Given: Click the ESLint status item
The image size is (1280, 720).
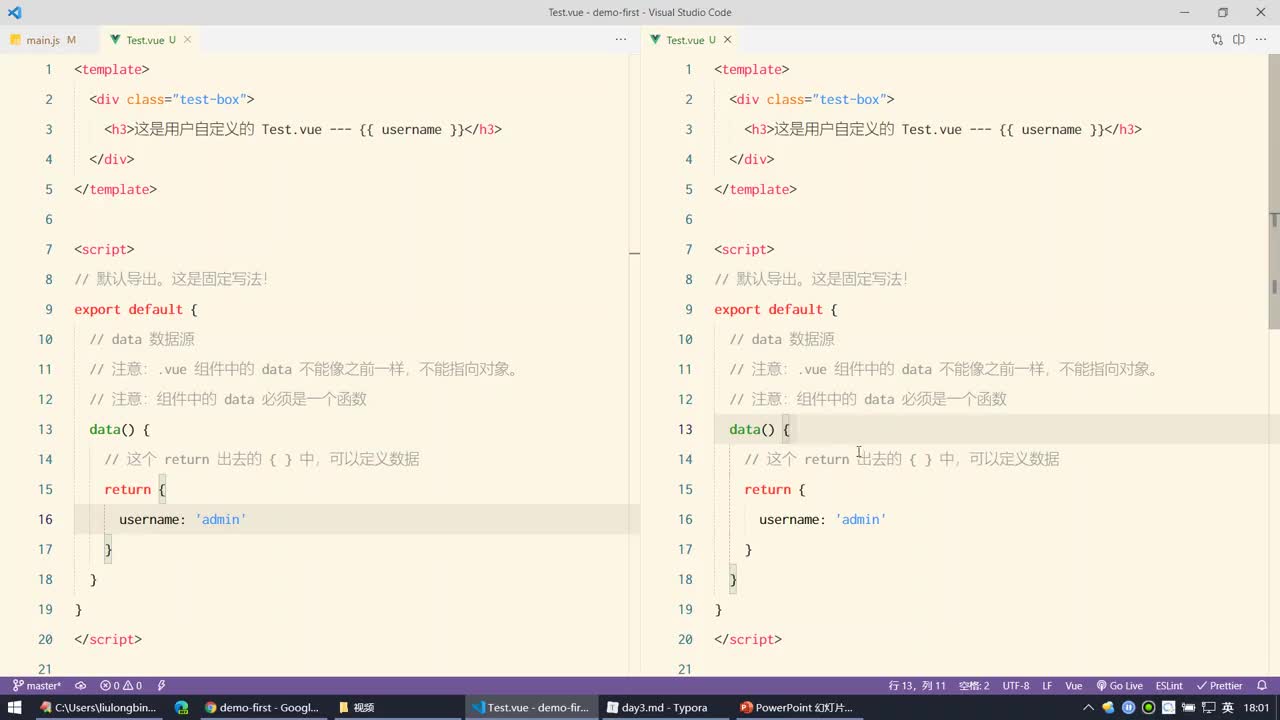Looking at the screenshot, I should pos(1169,686).
